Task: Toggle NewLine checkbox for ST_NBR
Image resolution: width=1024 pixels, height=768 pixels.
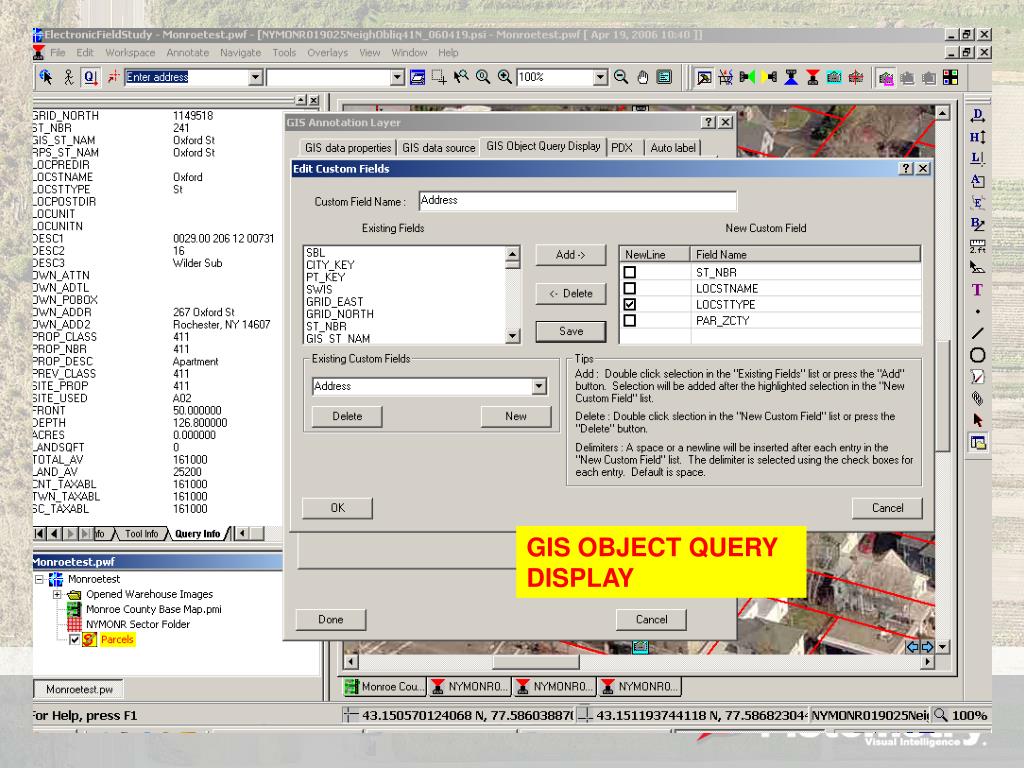Action: pyautogui.click(x=630, y=272)
